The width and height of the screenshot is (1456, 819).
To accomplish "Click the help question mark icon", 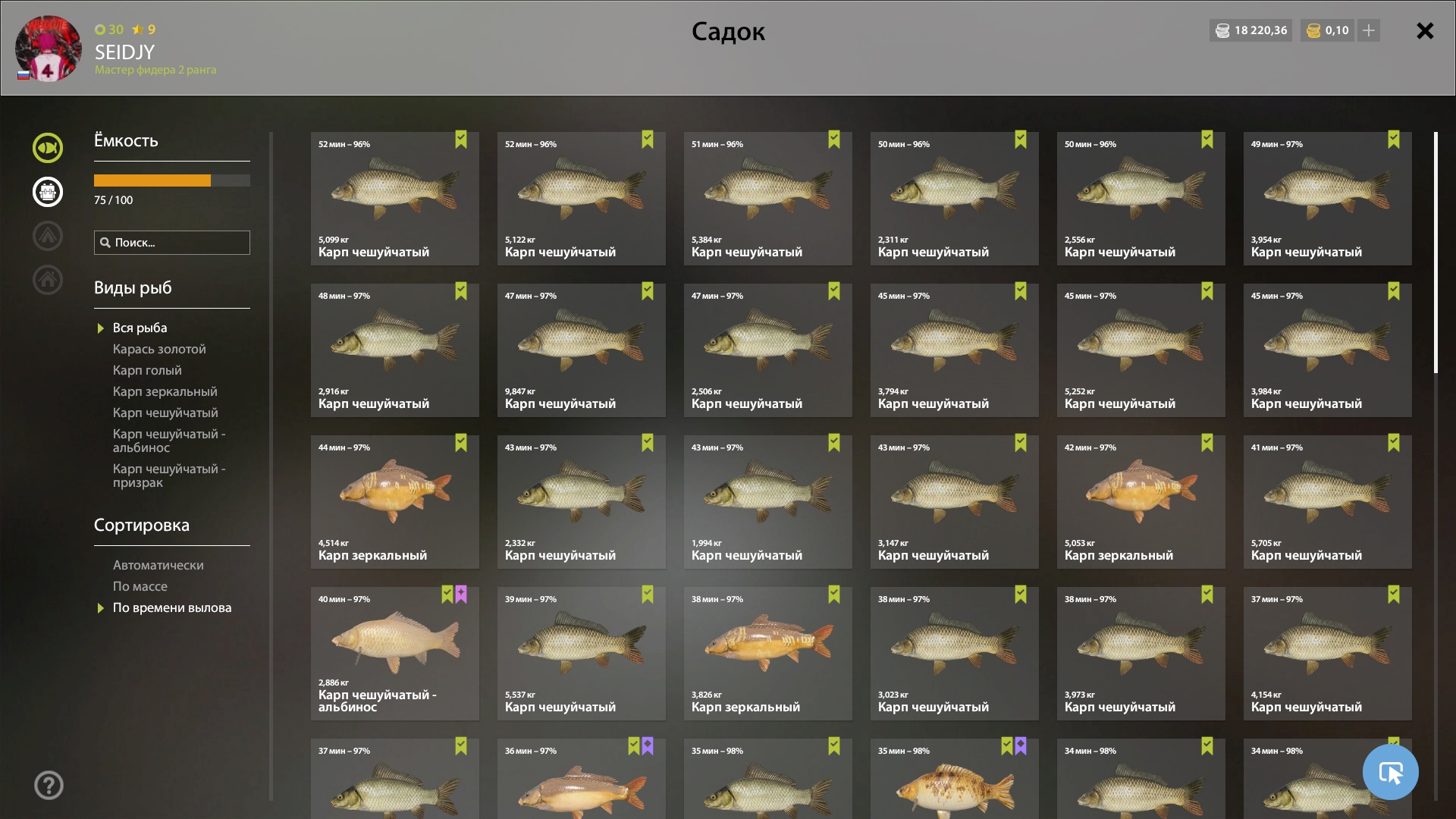I will tap(49, 785).
